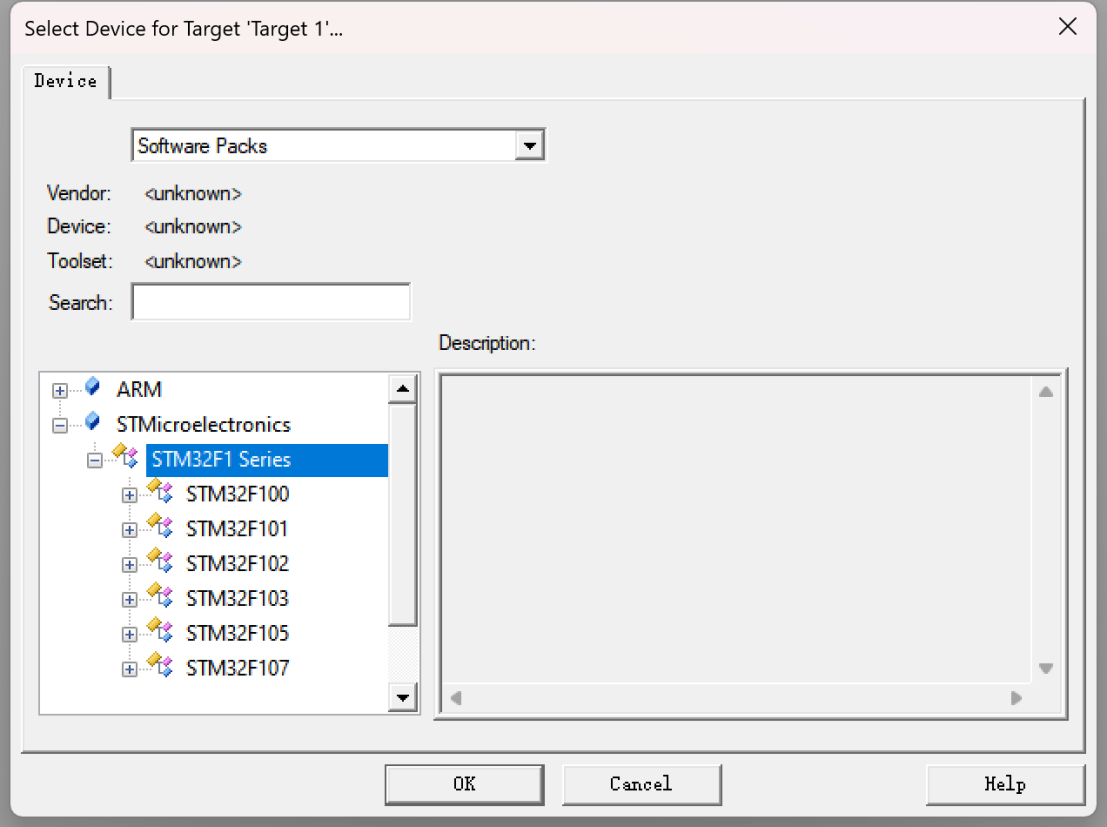Viewport: 1107px width, 827px height.
Task: Open the Software Packs dropdown
Action: pos(529,146)
